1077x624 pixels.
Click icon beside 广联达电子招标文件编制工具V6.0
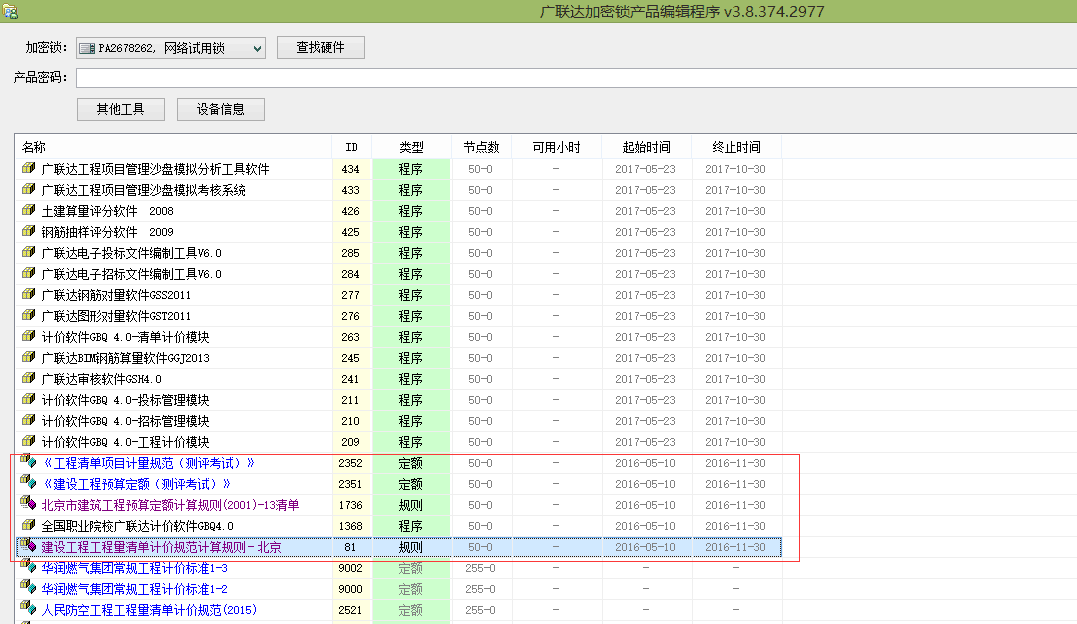28,273
